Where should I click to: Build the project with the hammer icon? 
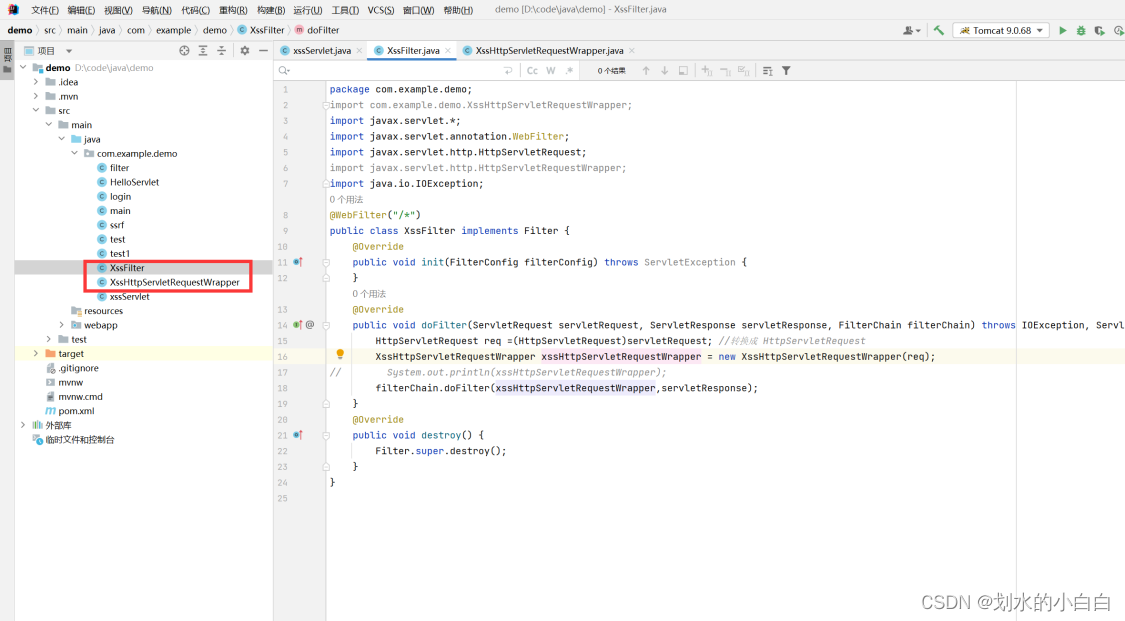coord(938,30)
